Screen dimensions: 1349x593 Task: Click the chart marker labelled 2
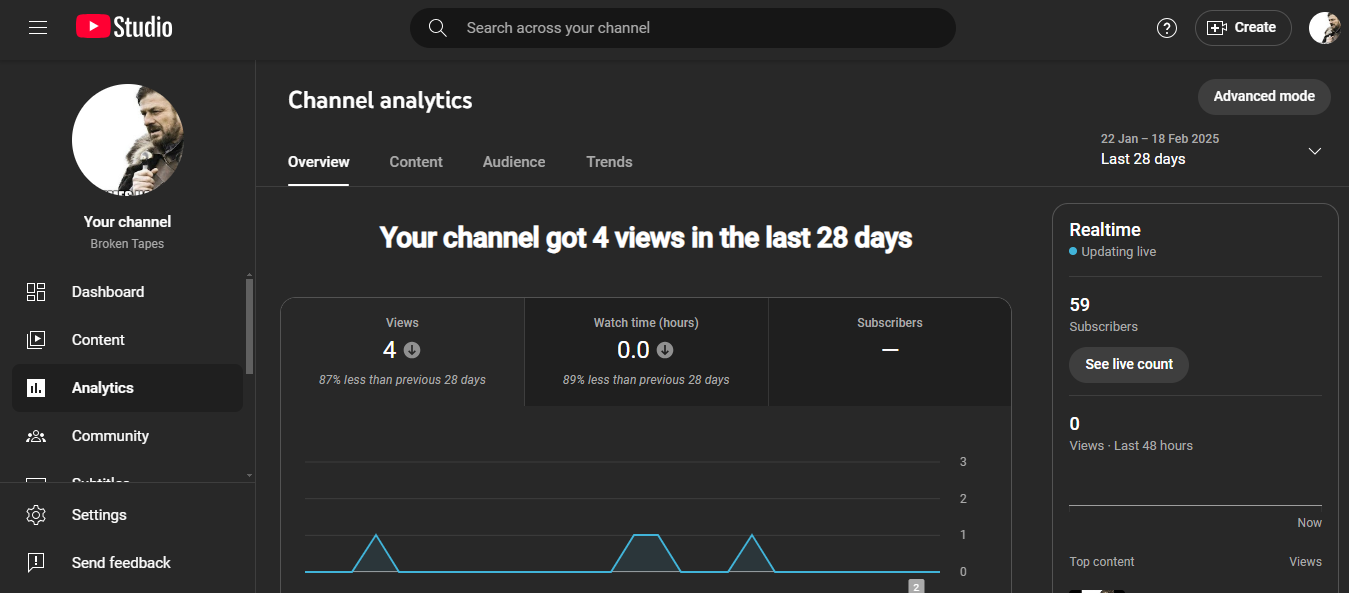tap(916, 586)
